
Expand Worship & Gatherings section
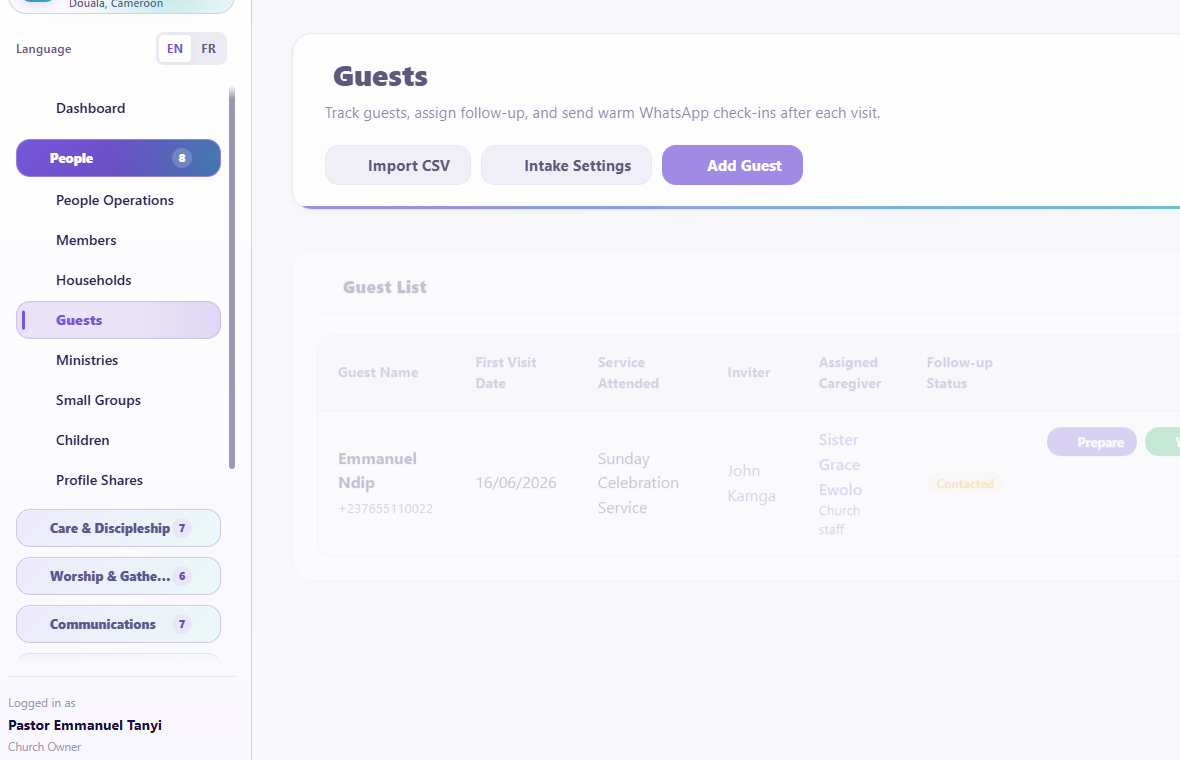118,576
